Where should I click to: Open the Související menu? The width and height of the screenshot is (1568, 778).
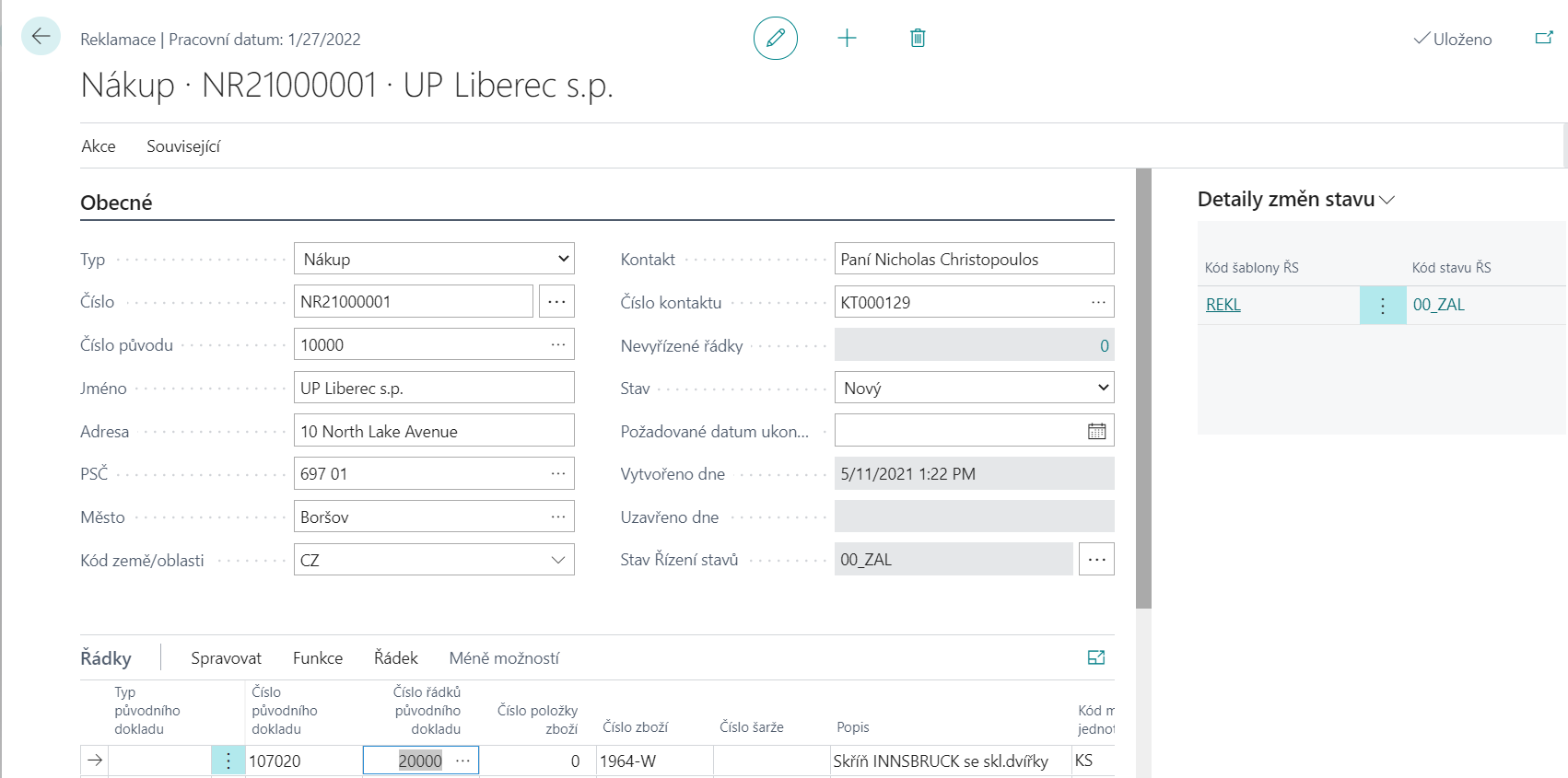[x=183, y=146]
